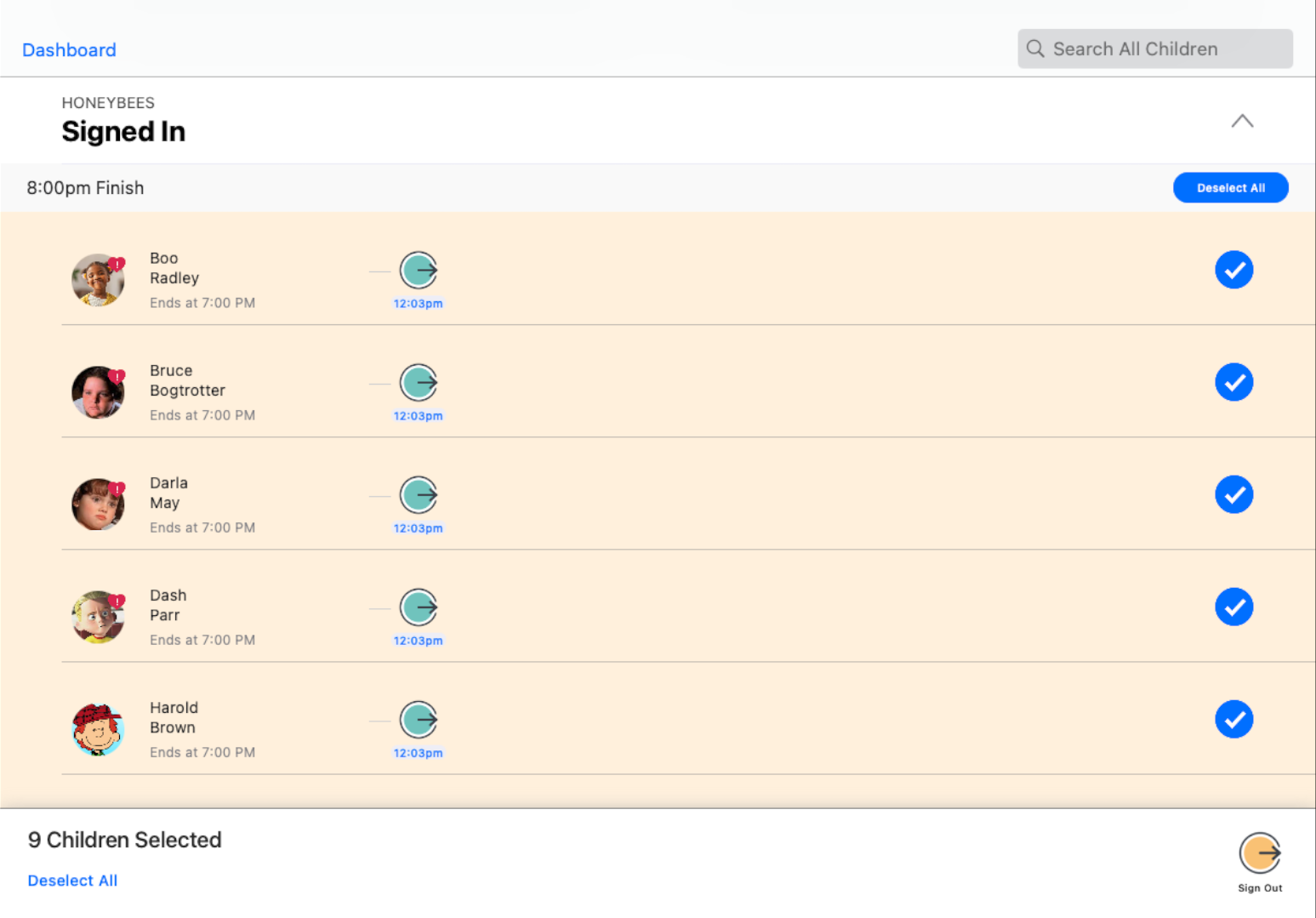This screenshot has height=918, width=1316.
Task: Untick Dash Parr's selection checkmark
Action: click(1233, 607)
